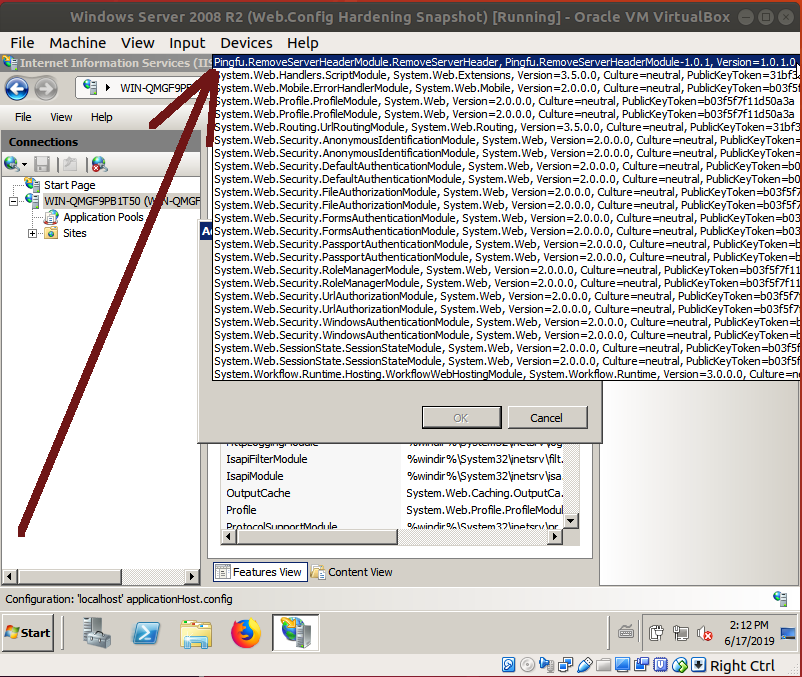Open the VirtualBox Machine menu
This screenshot has width=802, height=677.
[78, 43]
